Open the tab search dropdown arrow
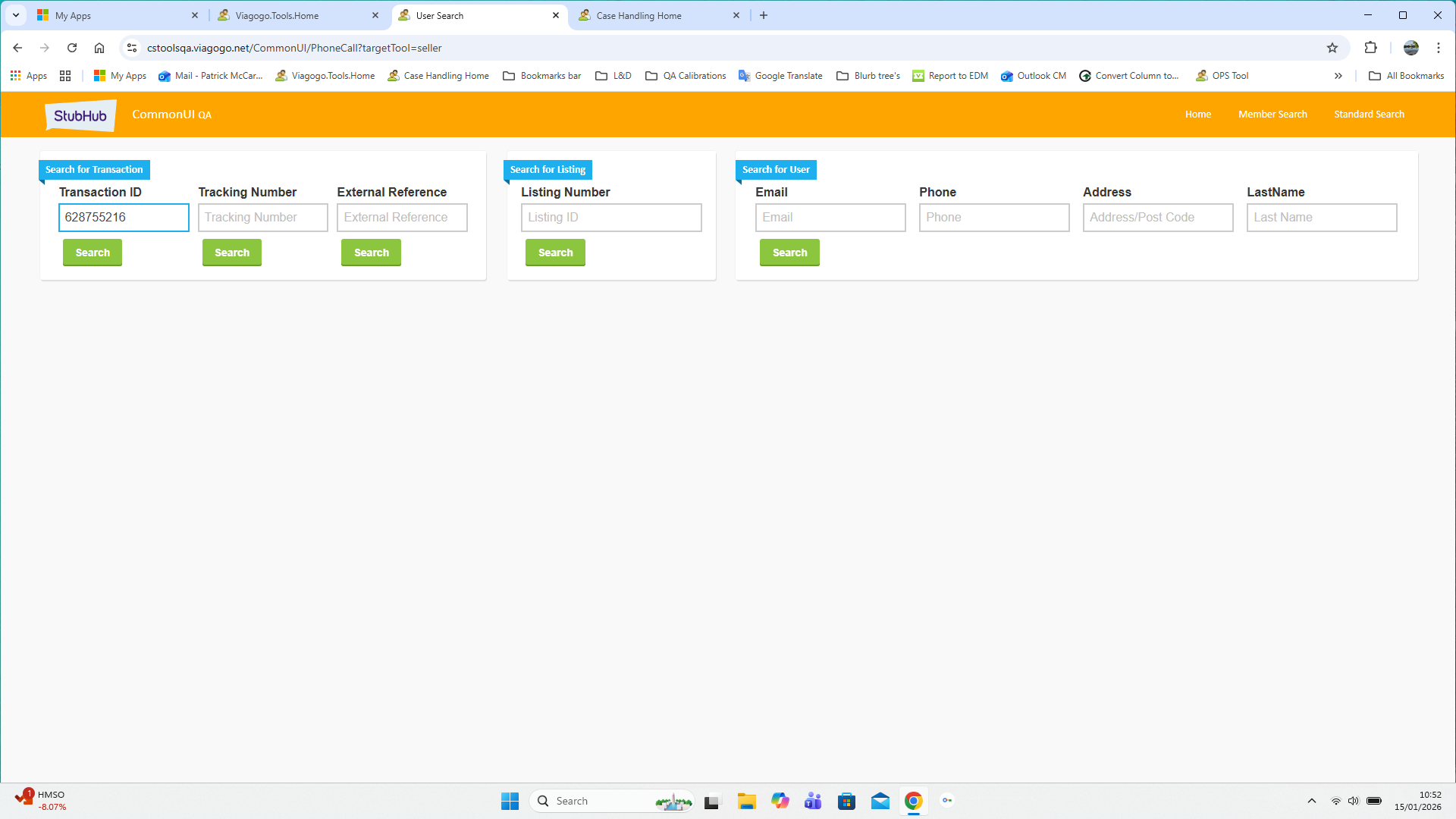 pyautogui.click(x=16, y=15)
